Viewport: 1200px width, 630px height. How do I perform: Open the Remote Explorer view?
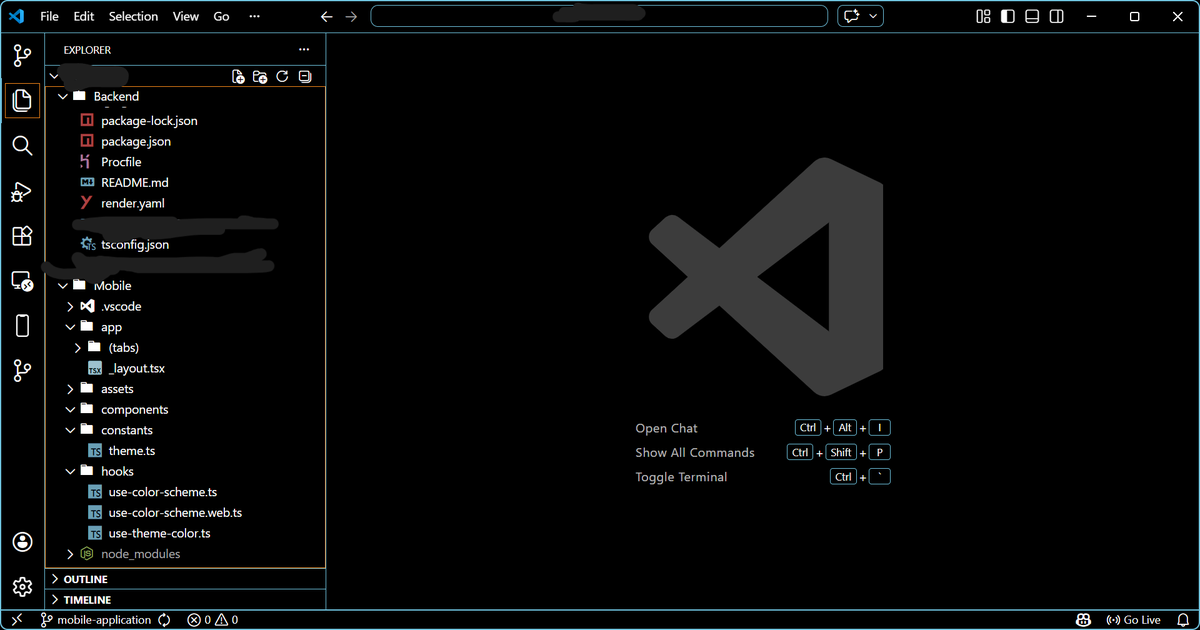(22, 281)
